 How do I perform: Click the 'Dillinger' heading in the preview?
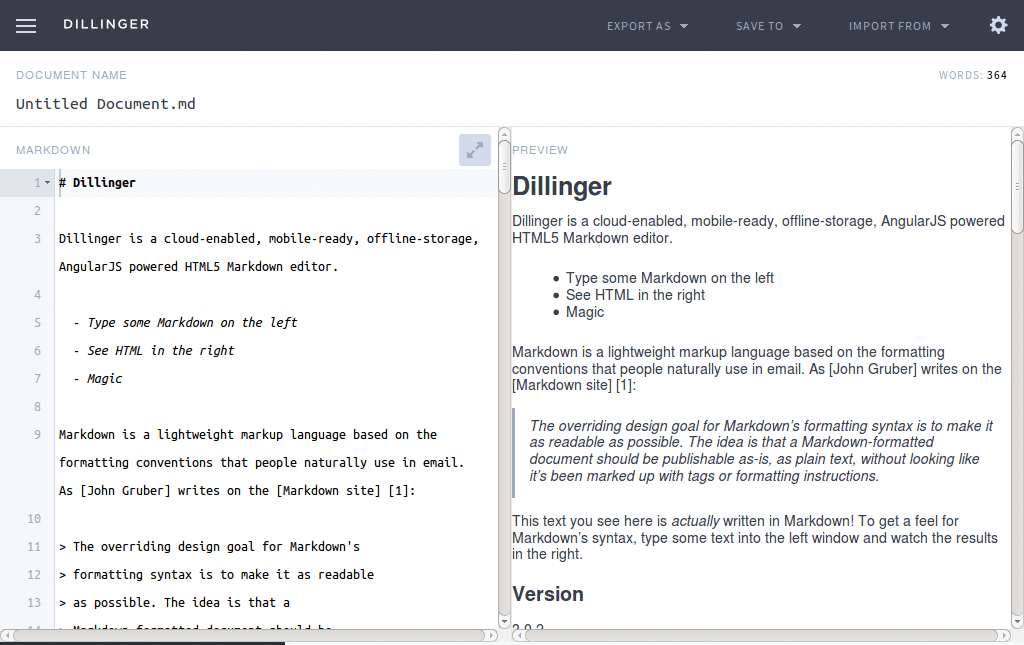click(562, 187)
